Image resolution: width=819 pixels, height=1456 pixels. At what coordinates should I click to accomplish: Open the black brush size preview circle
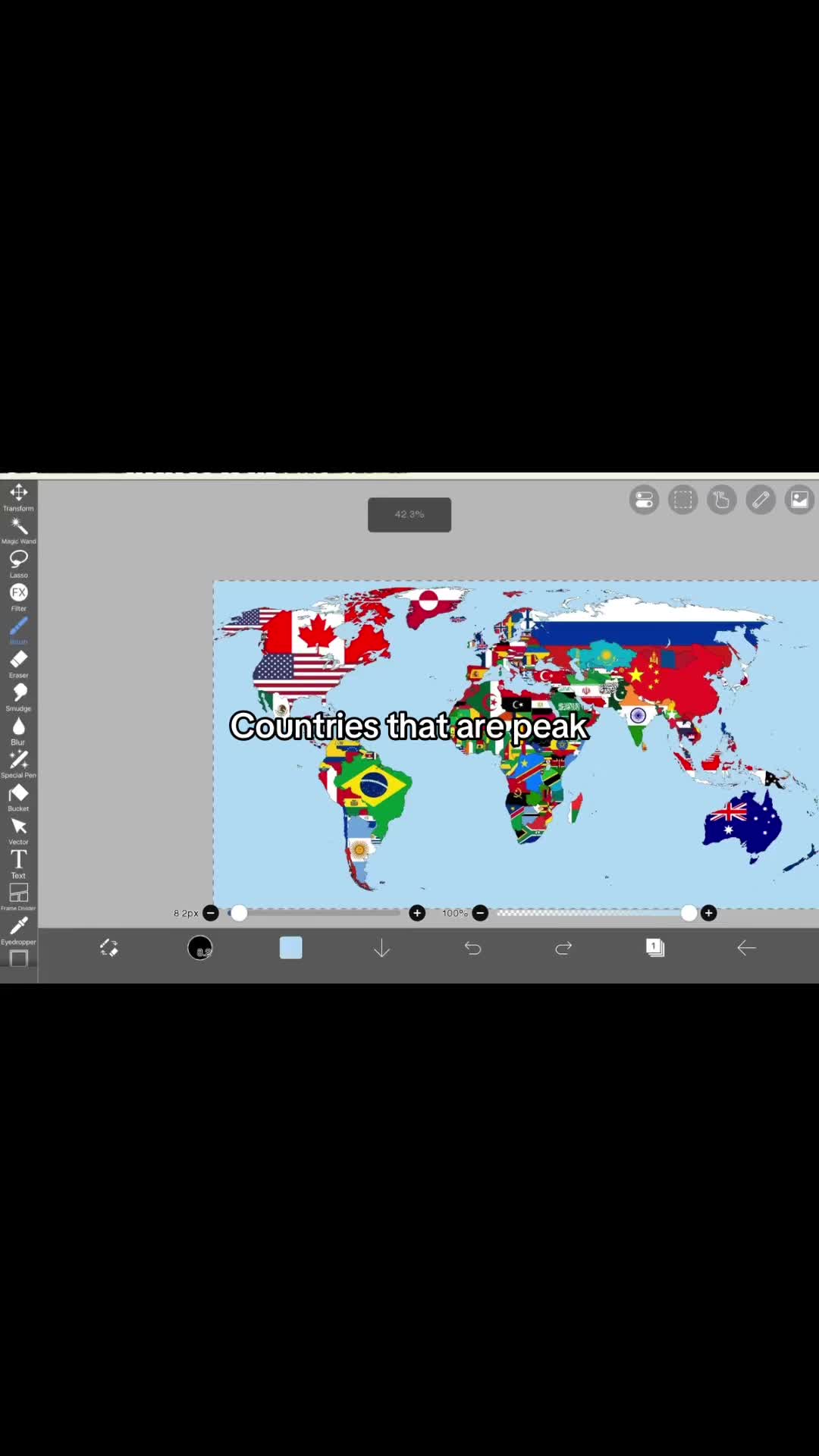(200, 948)
